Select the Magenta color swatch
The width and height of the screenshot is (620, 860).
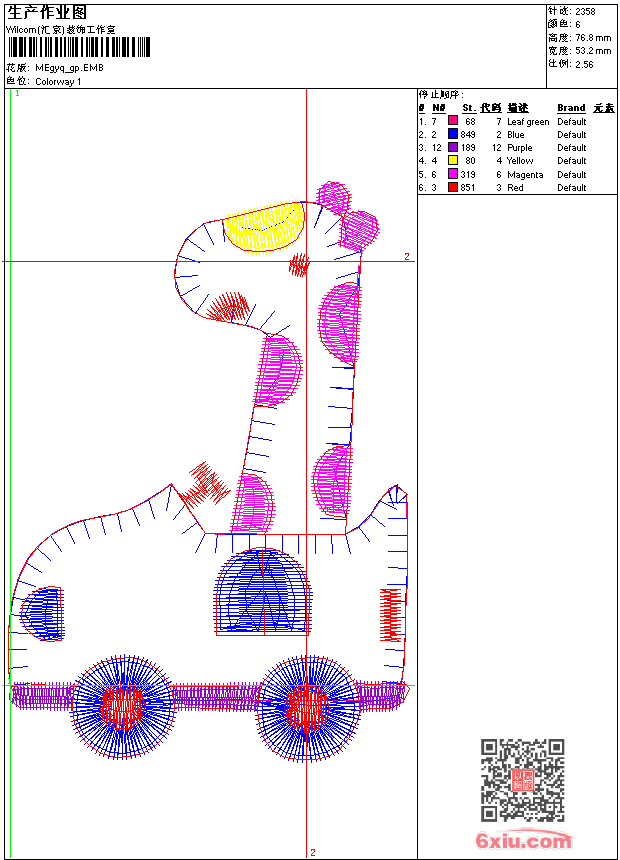pyautogui.click(x=453, y=174)
